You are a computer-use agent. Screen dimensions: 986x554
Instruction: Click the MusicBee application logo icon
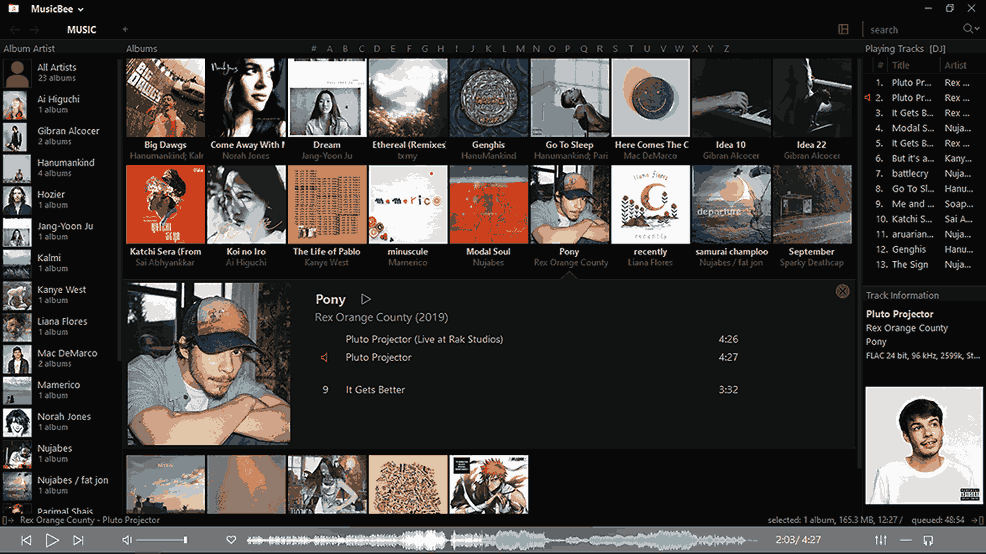pyautogui.click(x=13, y=9)
